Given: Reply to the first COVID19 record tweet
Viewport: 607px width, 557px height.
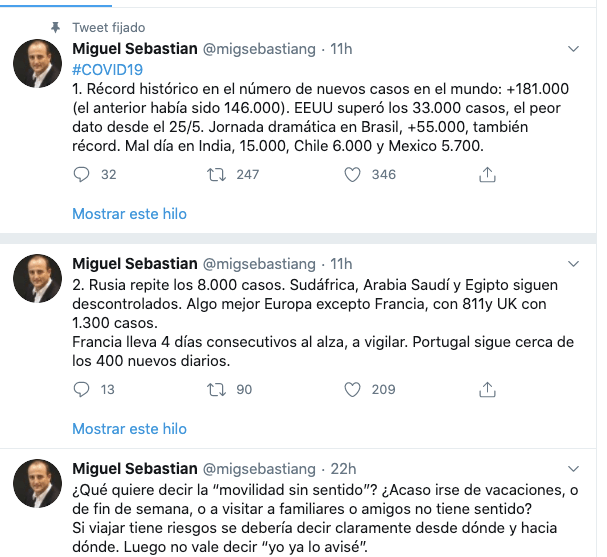Looking at the screenshot, I should (x=82, y=174).
